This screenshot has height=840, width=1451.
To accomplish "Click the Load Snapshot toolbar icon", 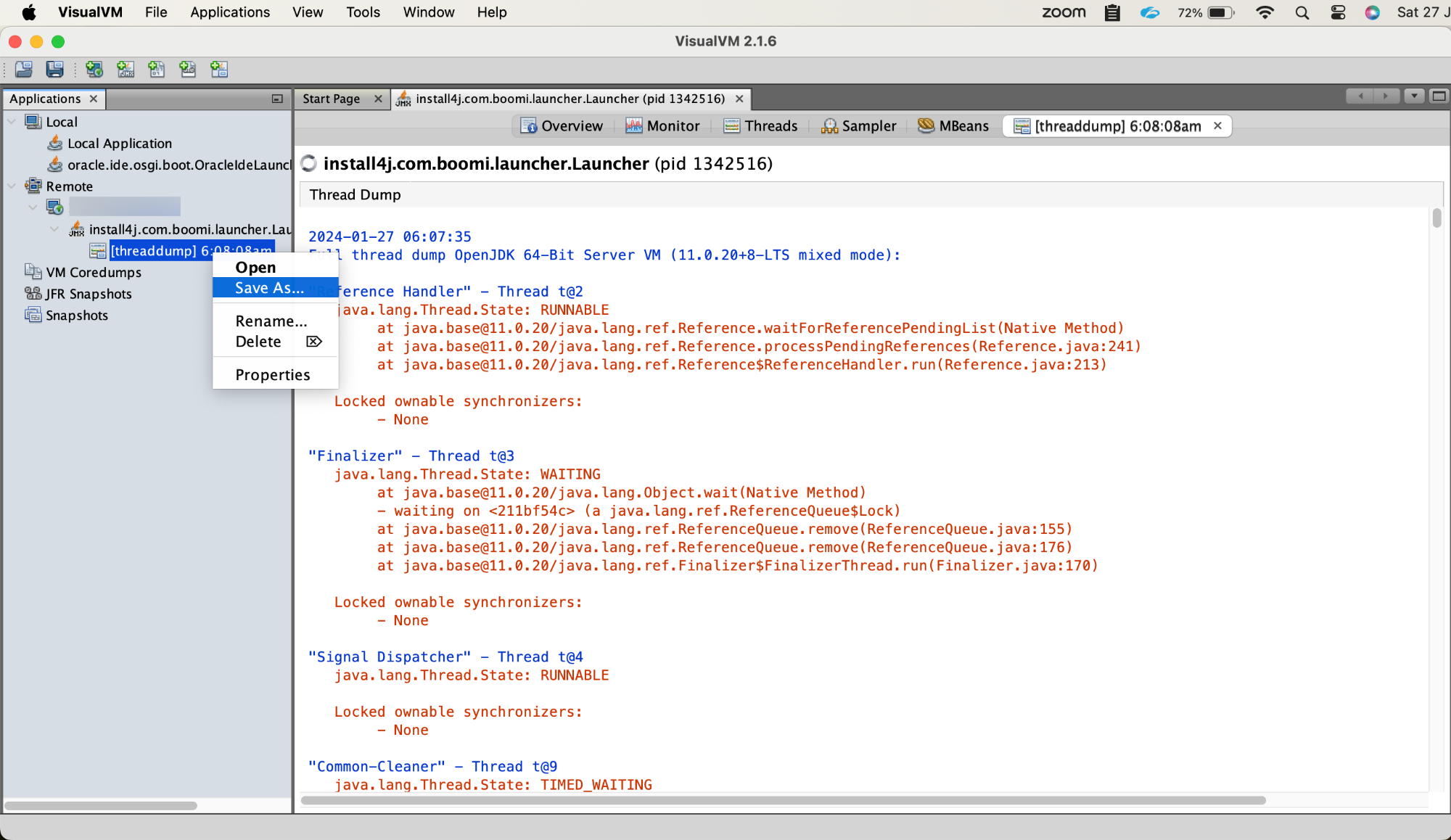I will 22,69.
